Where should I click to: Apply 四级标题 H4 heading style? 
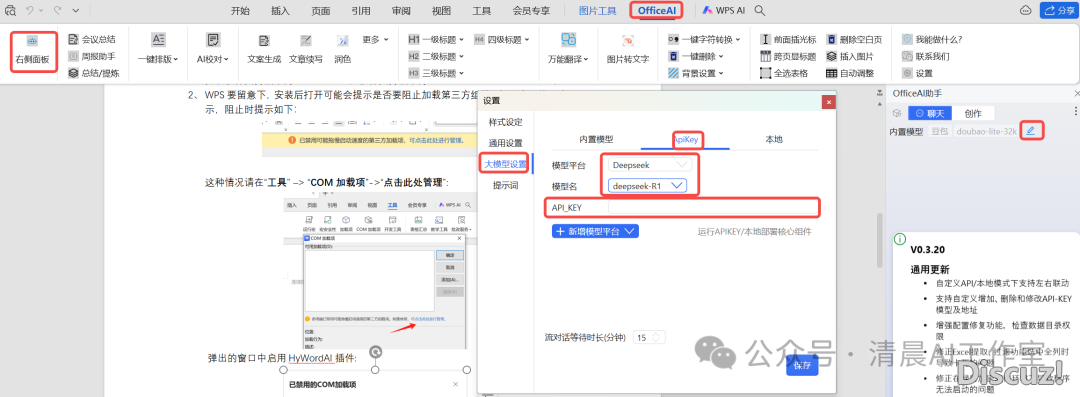click(501, 39)
